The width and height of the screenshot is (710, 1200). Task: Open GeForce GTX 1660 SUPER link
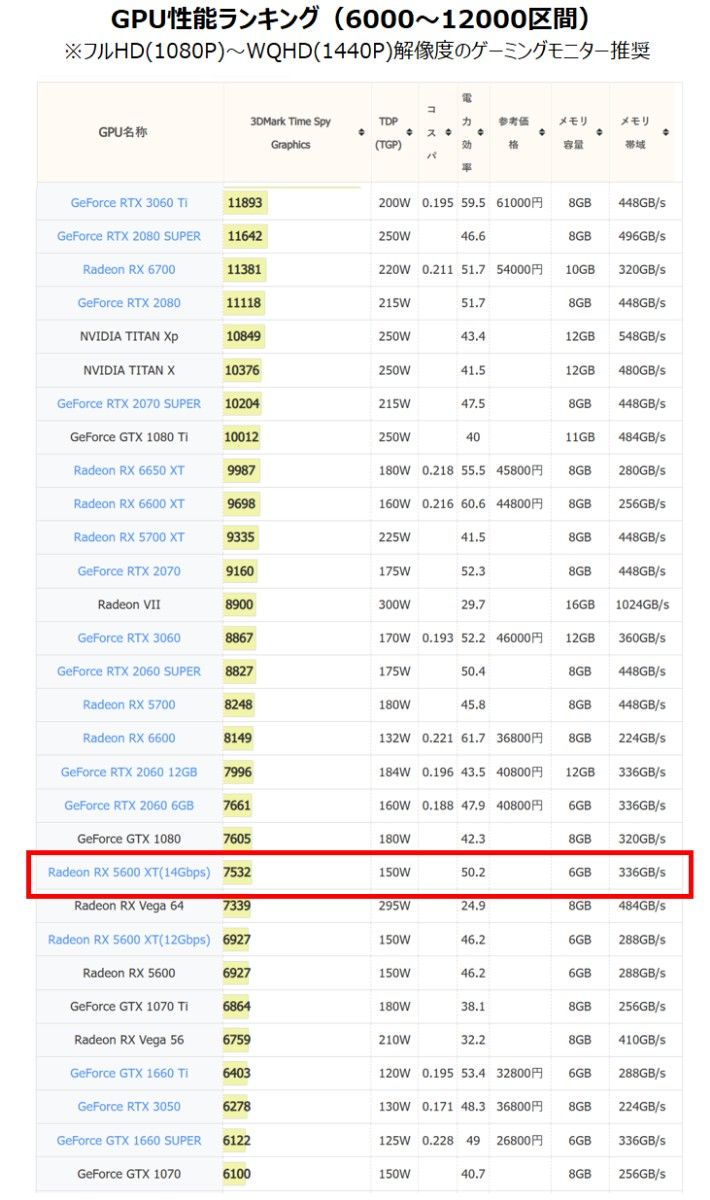[x=129, y=1141]
